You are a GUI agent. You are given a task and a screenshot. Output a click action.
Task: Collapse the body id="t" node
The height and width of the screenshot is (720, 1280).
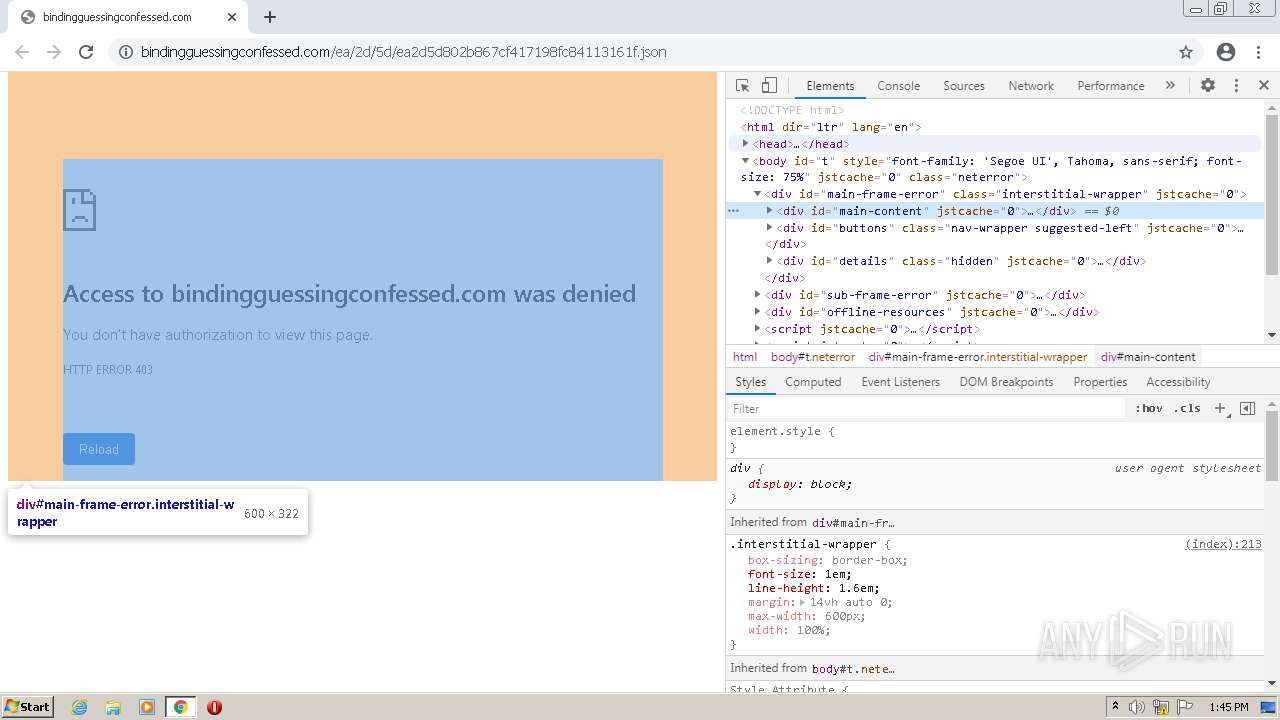746,161
